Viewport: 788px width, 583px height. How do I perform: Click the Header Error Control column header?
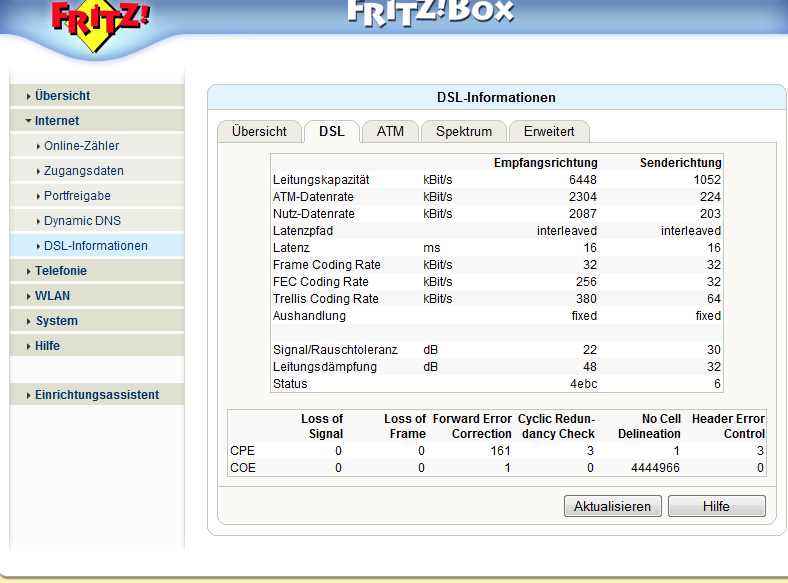(729, 426)
